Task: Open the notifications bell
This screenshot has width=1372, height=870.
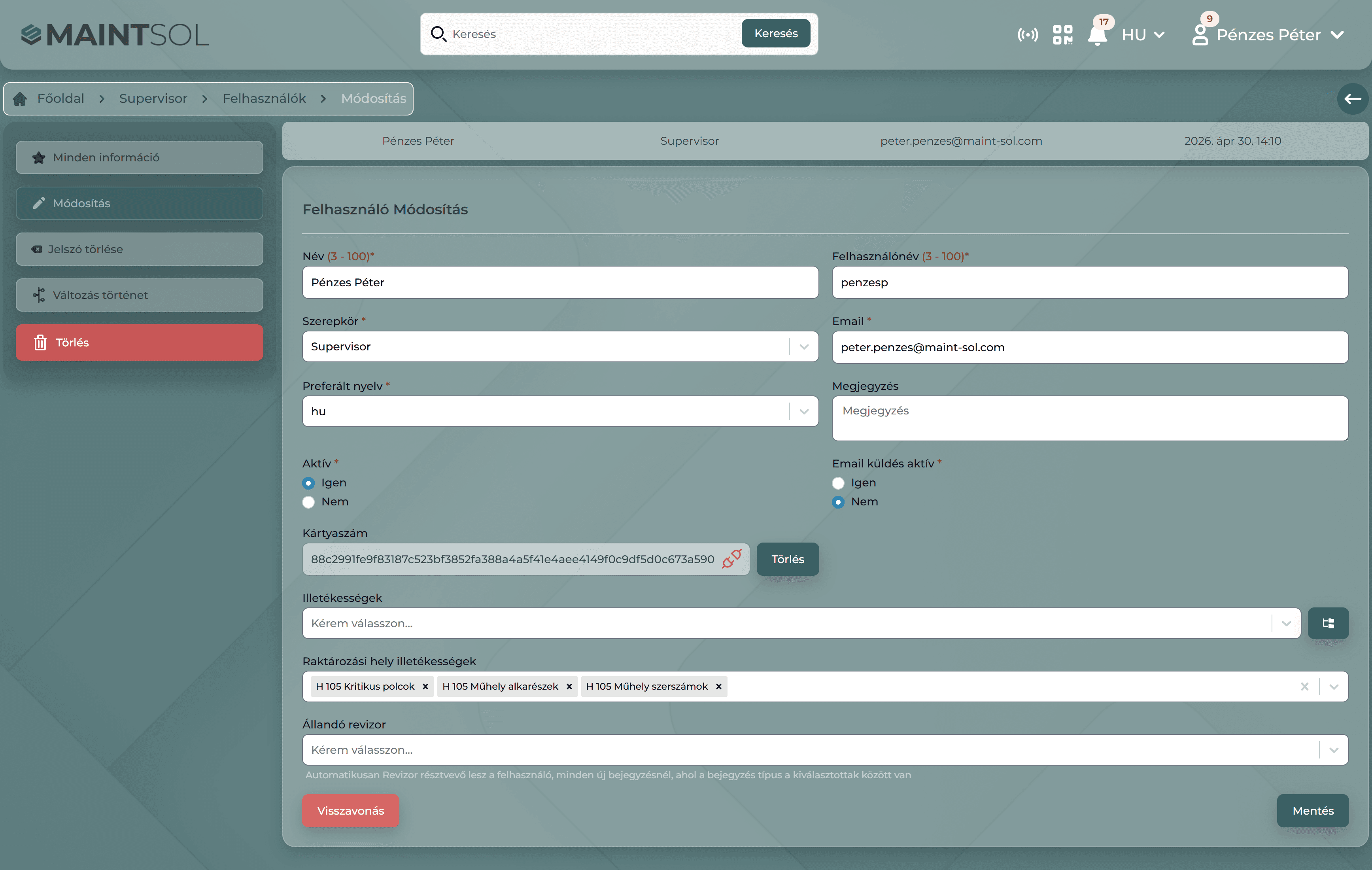Action: point(1097,35)
